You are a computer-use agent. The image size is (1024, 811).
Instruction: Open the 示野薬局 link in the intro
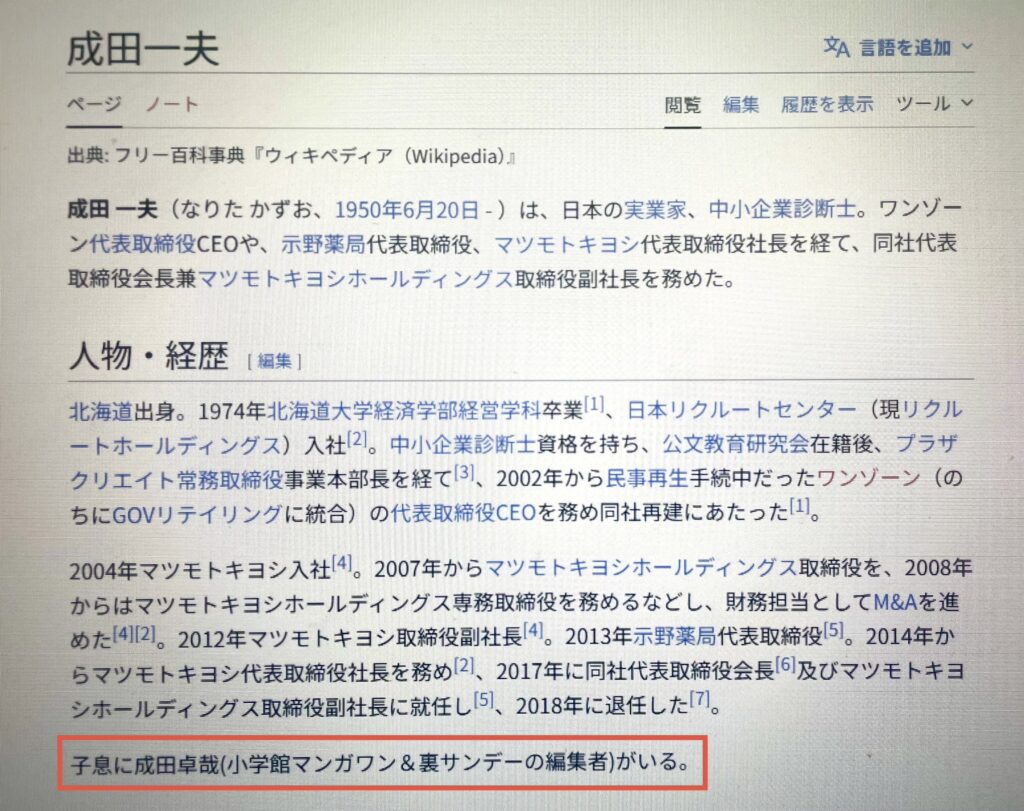pos(323,244)
